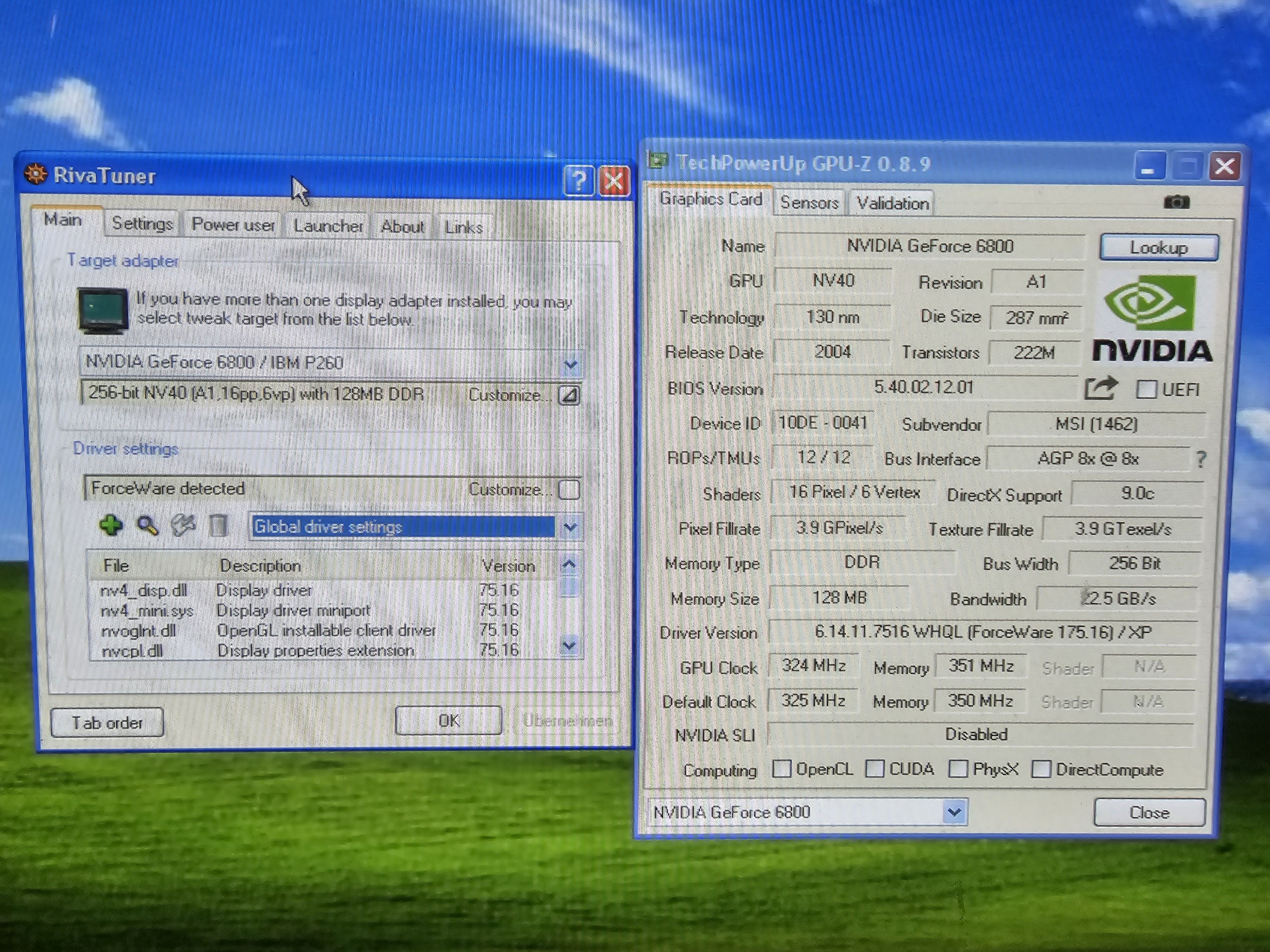Switch to the Power user tab
This screenshot has width=1270, height=952.
coord(233,224)
